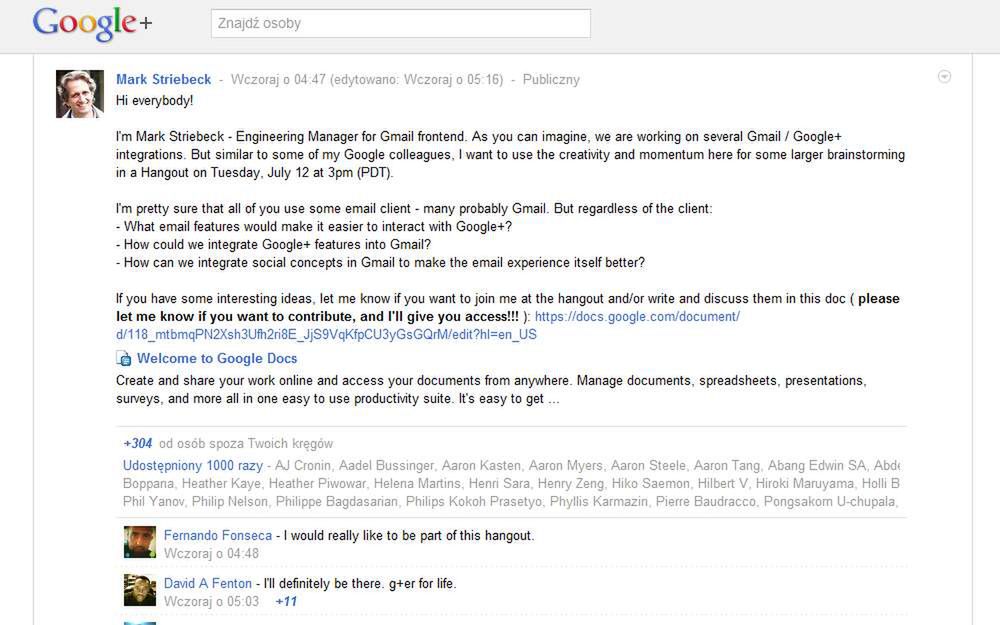Click the timestamp Wczoraj o 04:48
Image resolution: width=1000 pixels, height=625 pixels.
[211, 554]
